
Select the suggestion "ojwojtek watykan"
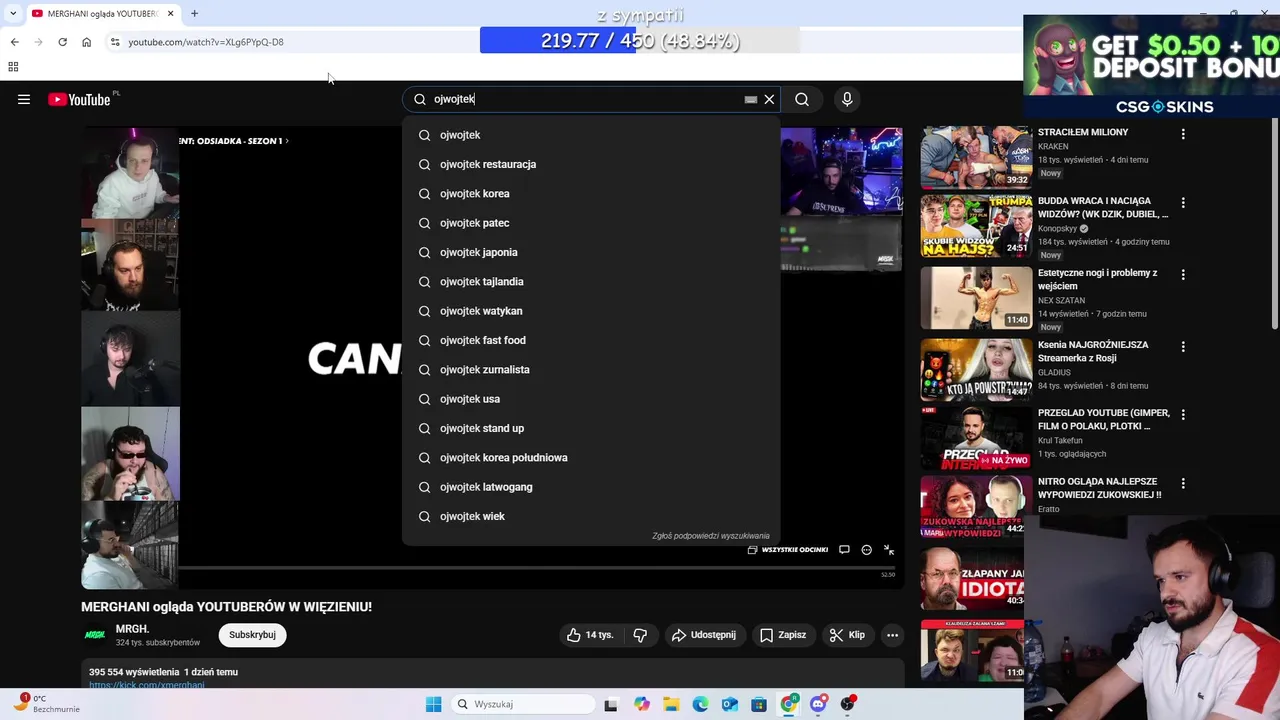(591, 311)
